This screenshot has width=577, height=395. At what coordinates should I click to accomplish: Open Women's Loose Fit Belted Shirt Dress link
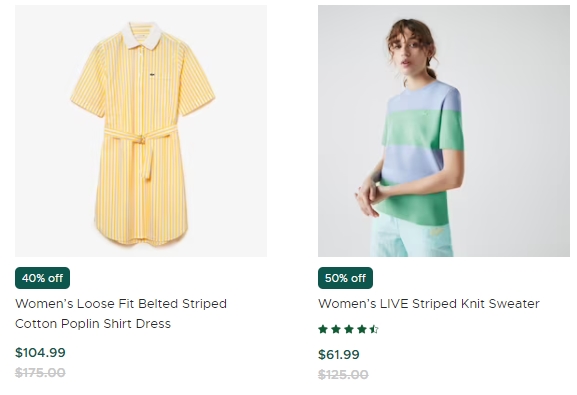coord(121,314)
